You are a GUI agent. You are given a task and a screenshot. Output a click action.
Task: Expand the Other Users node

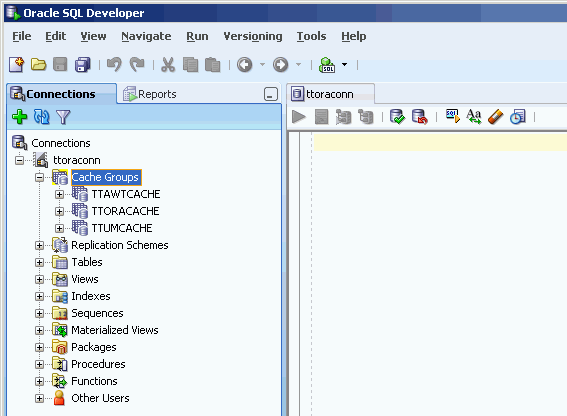click(39, 398)
